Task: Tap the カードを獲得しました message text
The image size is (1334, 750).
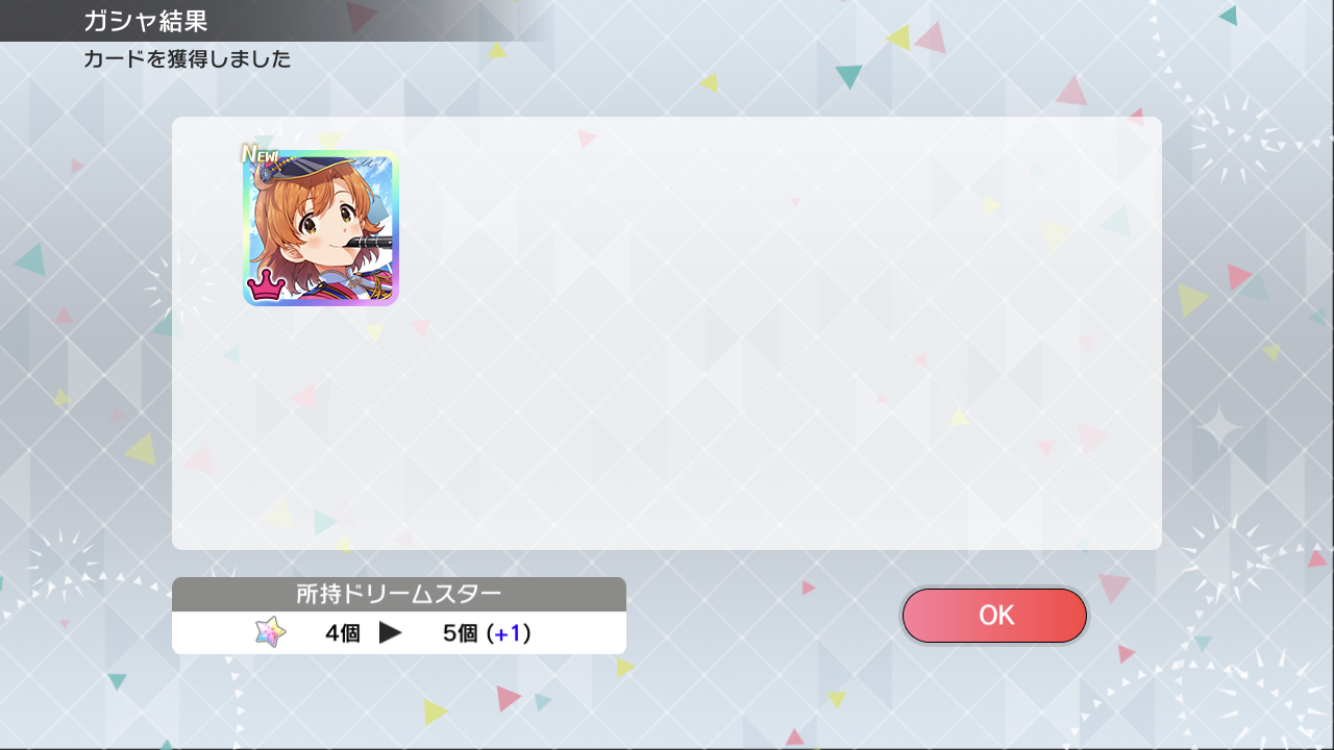Action: 187,59
